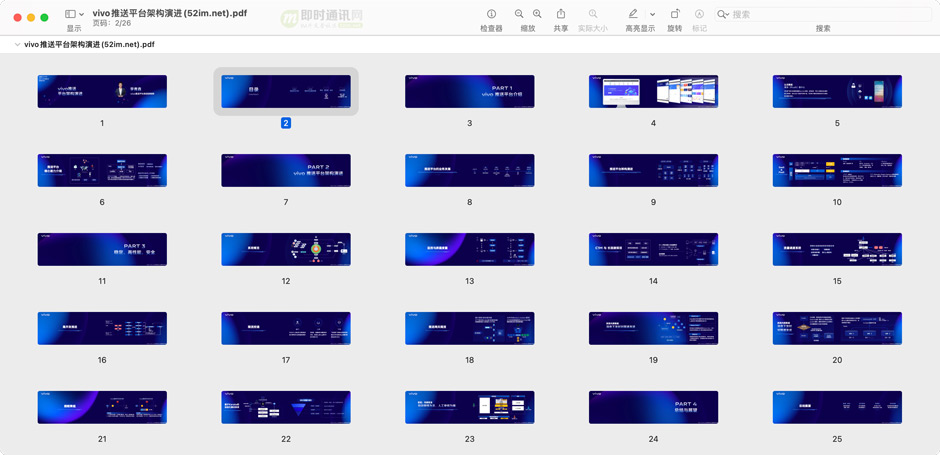Select page 8 thumbnail
This screenshot has height=455, width=940.
pyautogui.click(x=469, y=170)
